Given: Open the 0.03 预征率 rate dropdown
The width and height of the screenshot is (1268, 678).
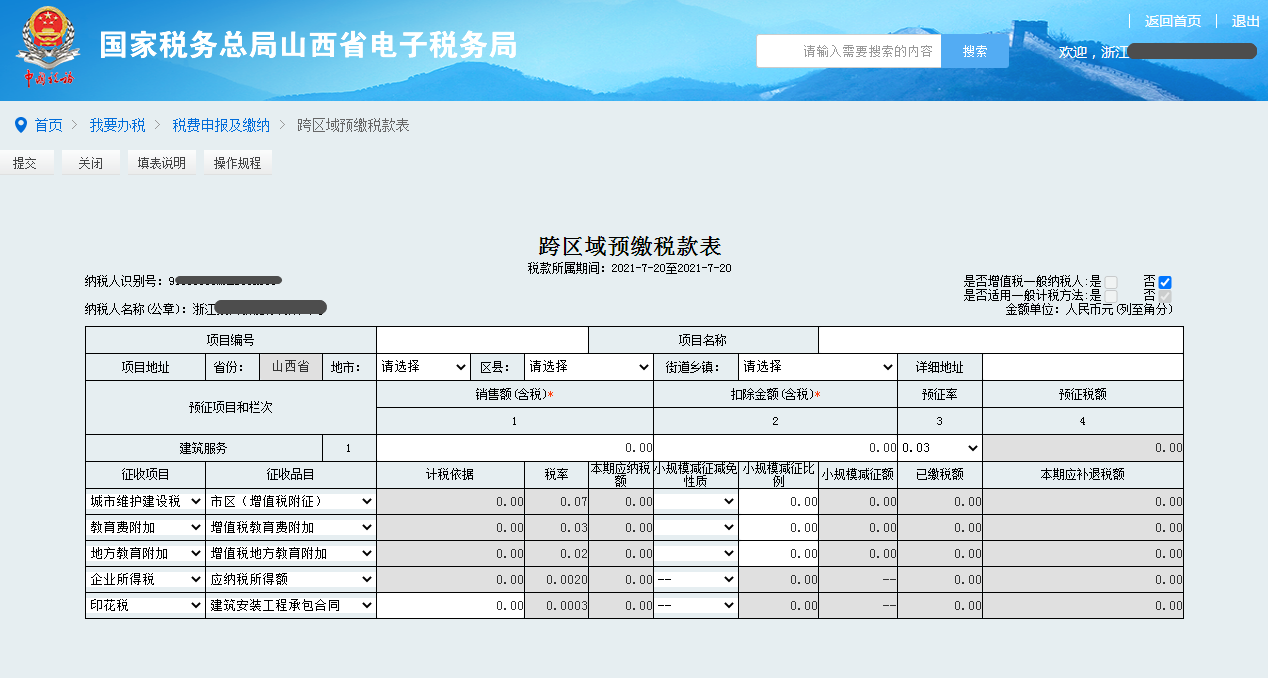Looking at the screenshot, I should [x=939, y=447].
